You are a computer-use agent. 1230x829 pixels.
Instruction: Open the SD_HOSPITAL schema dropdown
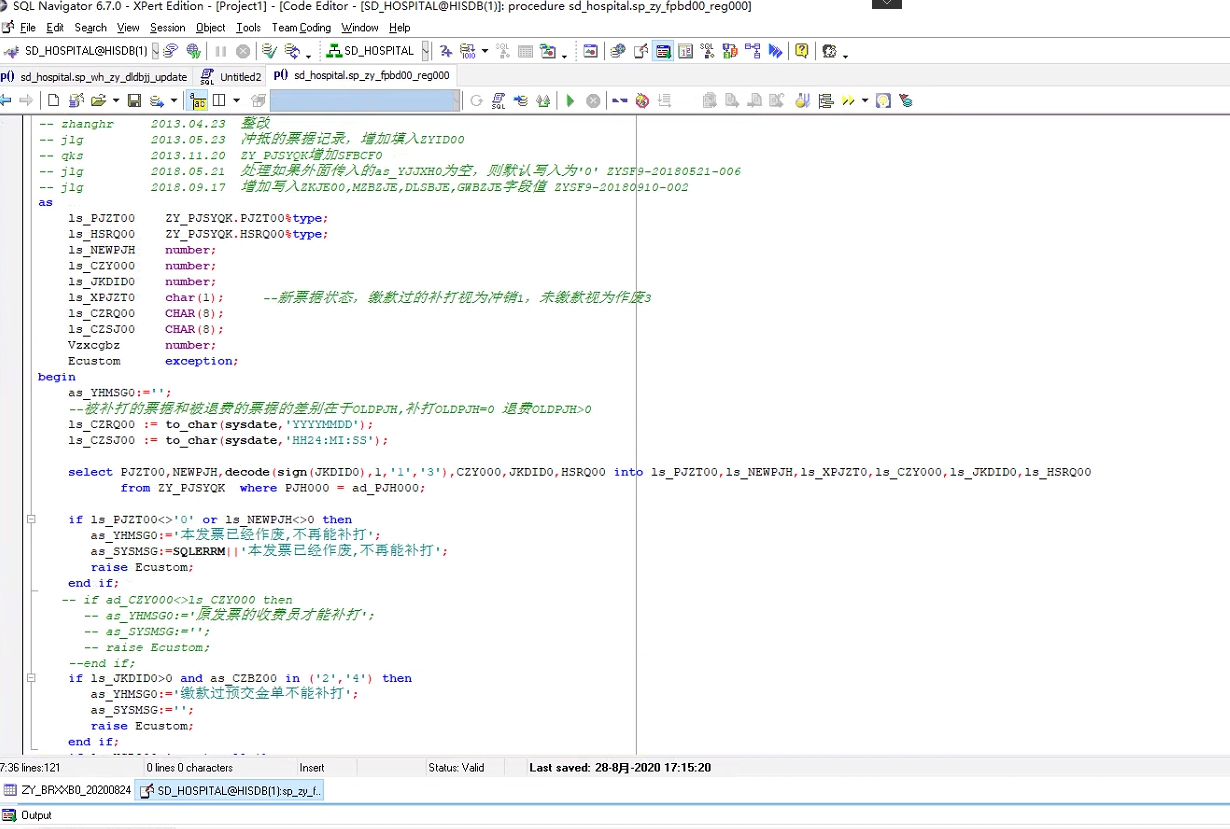pyautogui.click(x=425, y=51)
